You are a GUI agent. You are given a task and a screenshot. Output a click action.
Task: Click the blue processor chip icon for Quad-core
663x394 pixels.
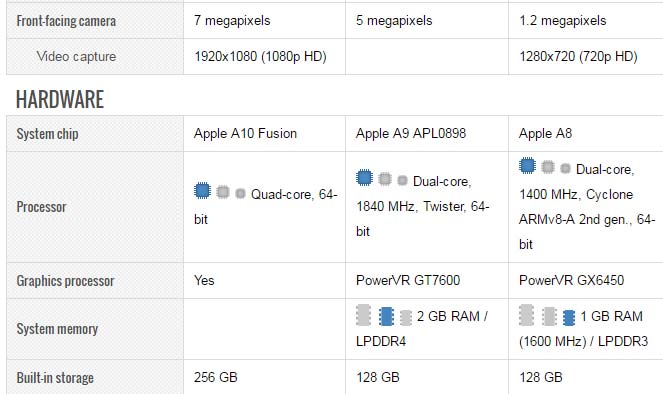click(x=203, y=191)
